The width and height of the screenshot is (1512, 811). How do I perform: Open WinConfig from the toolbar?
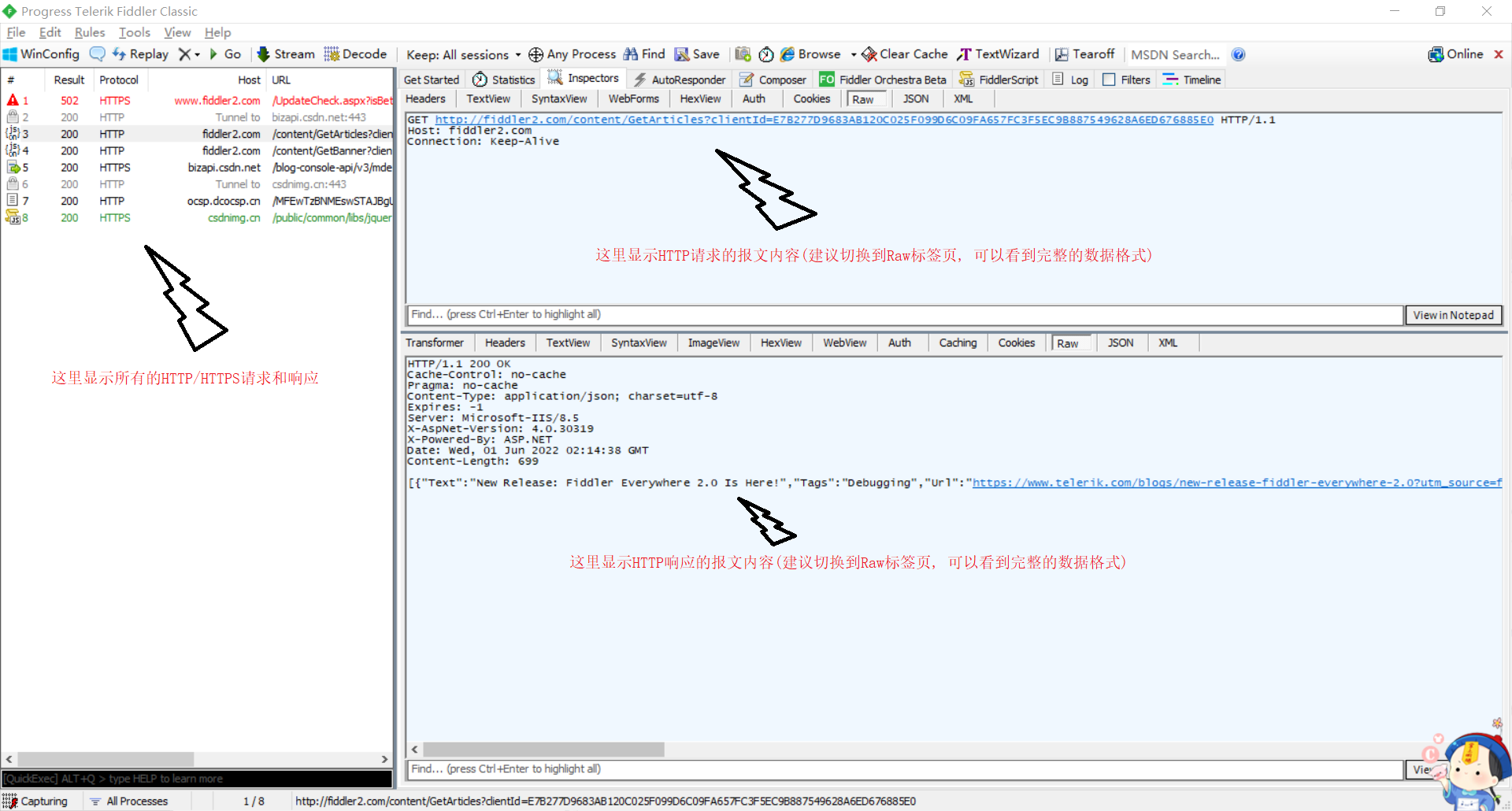pos(41,54)
